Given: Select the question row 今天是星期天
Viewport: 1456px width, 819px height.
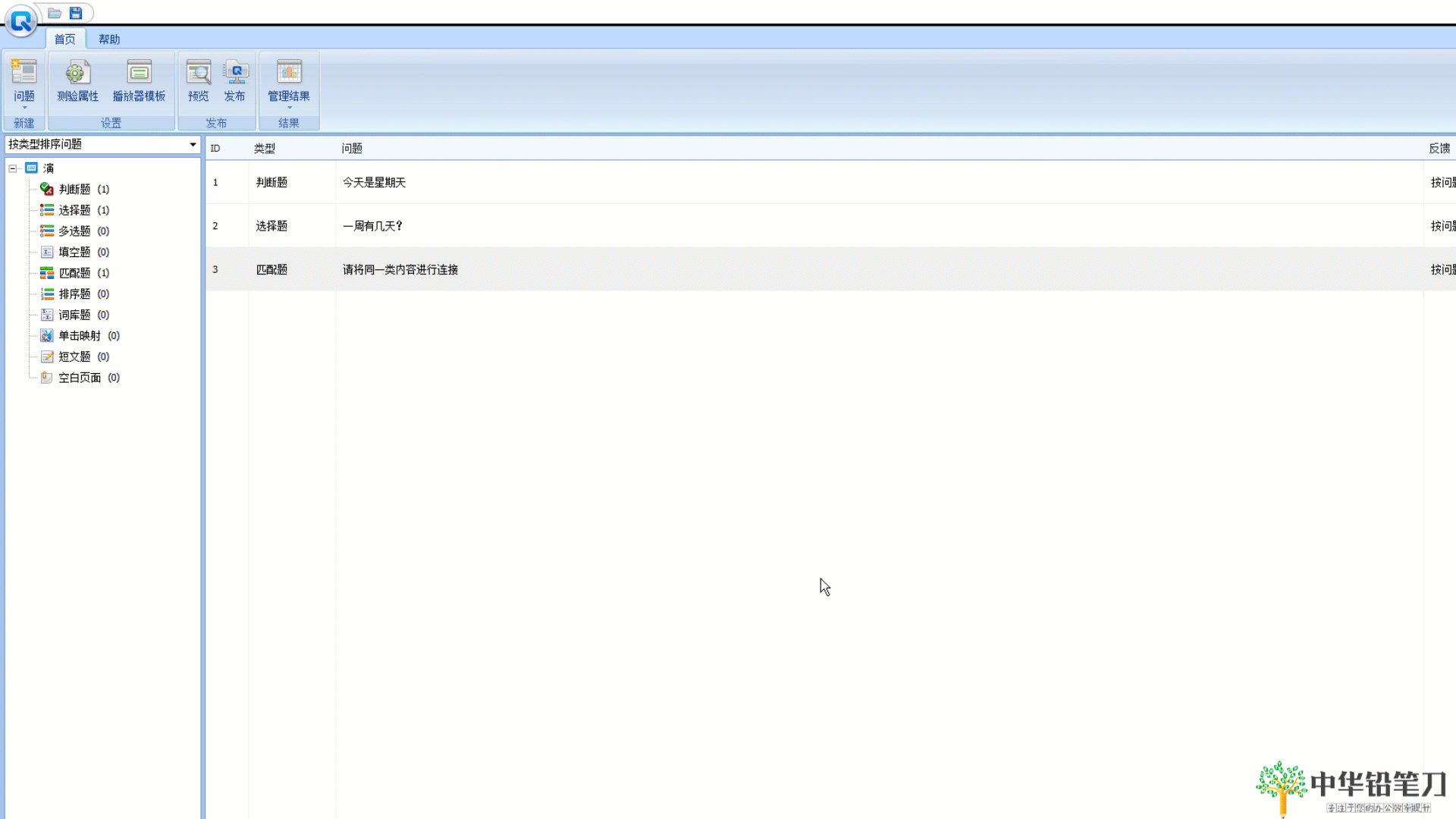Looking at the screenshot, I should pyautogui.click(x=375, y=183).
